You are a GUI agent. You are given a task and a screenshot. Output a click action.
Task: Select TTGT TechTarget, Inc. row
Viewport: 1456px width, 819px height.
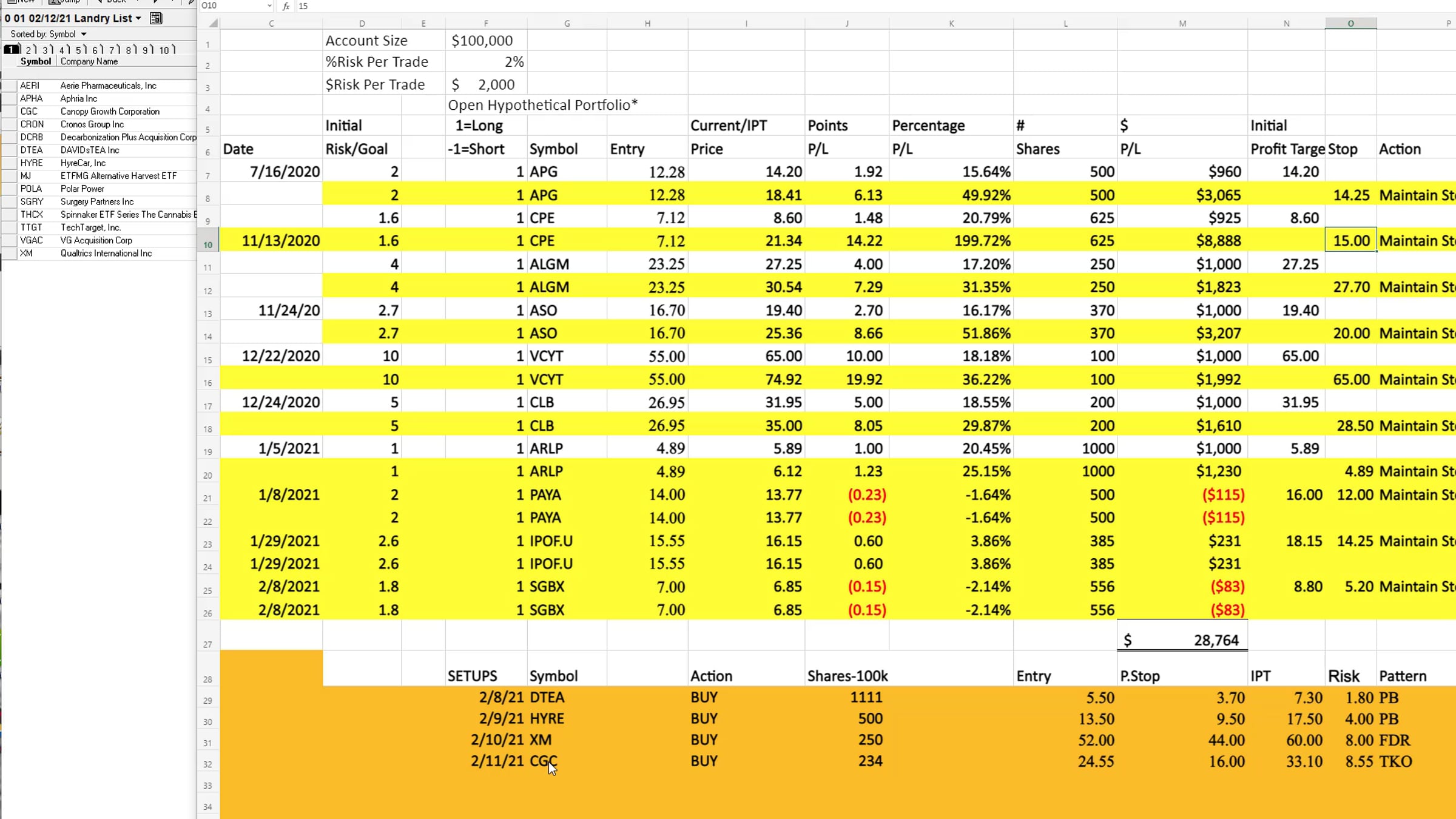pos(99,227)
